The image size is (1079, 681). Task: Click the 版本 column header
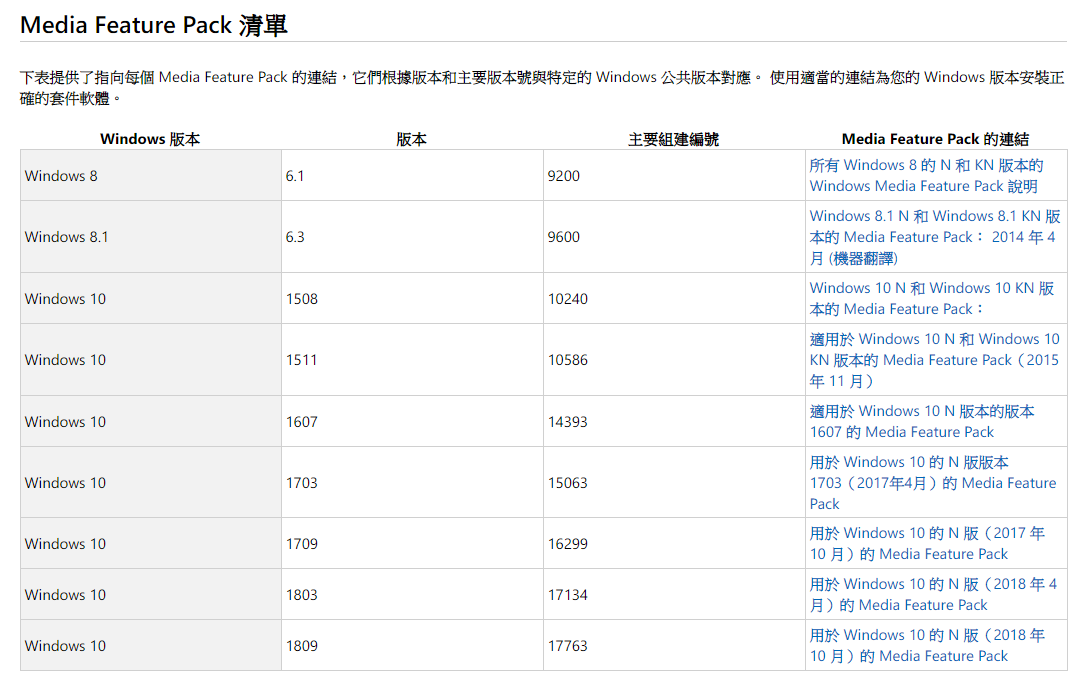[x=412, y=139]
